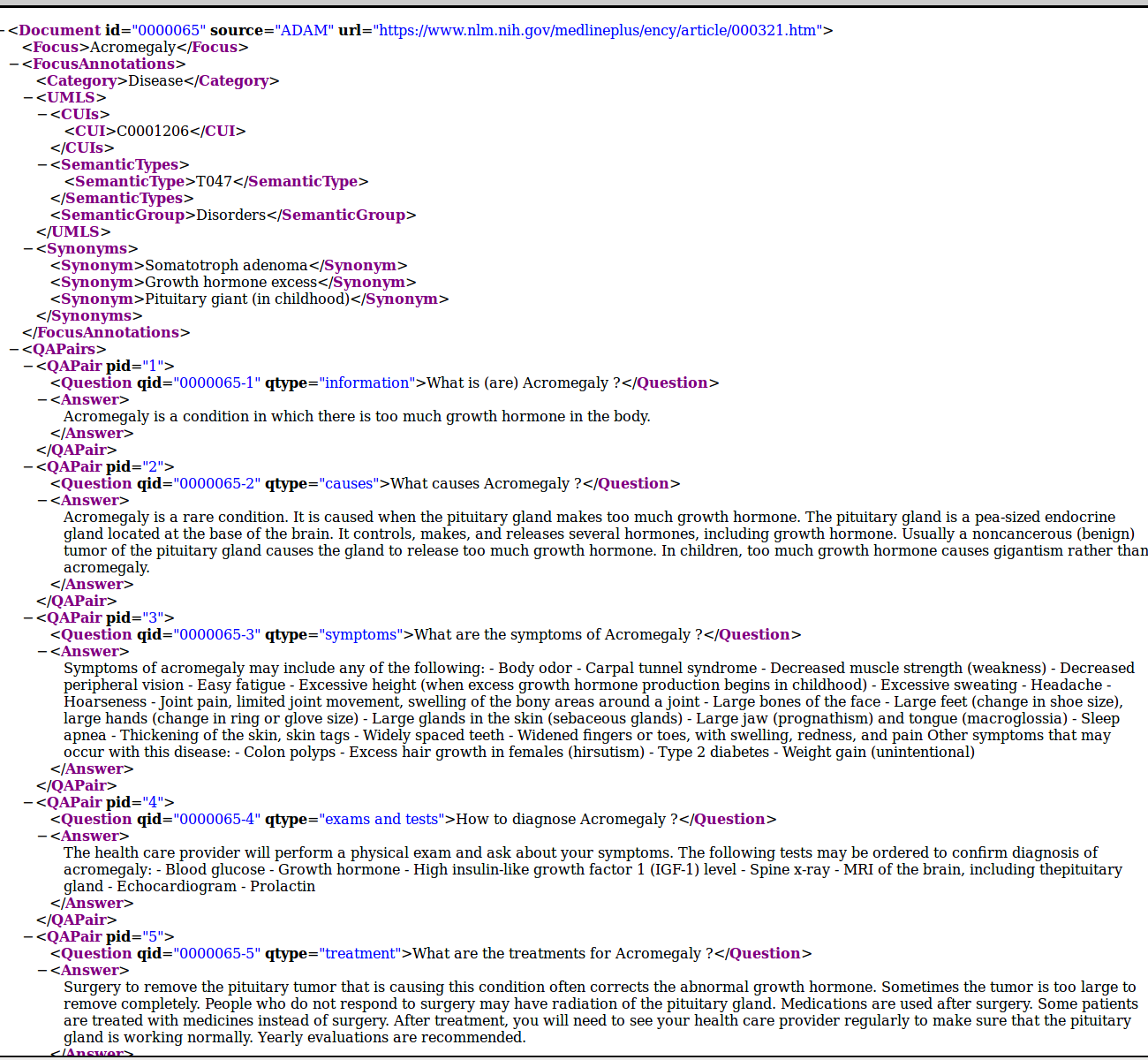Screen dimensions: 1148x1060
Task: Collapse the Synonyms element
Action: (x=28, y=248)
